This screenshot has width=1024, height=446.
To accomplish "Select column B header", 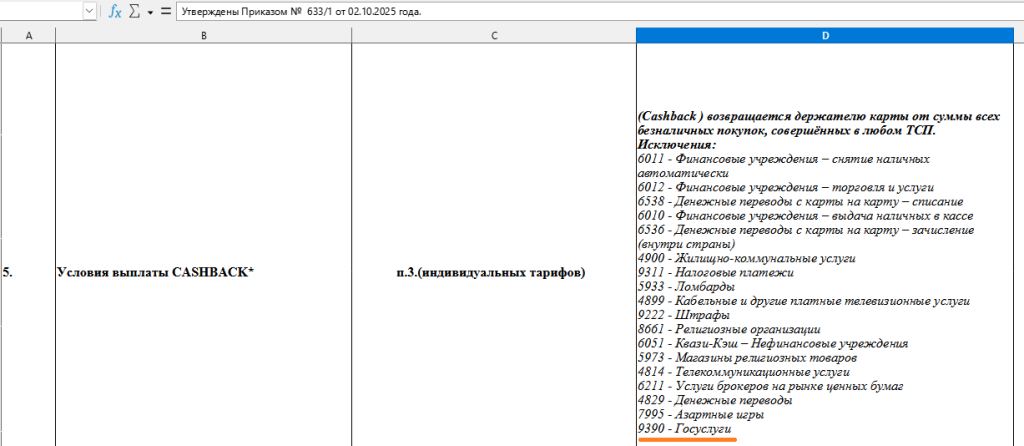I will [203, 36].
